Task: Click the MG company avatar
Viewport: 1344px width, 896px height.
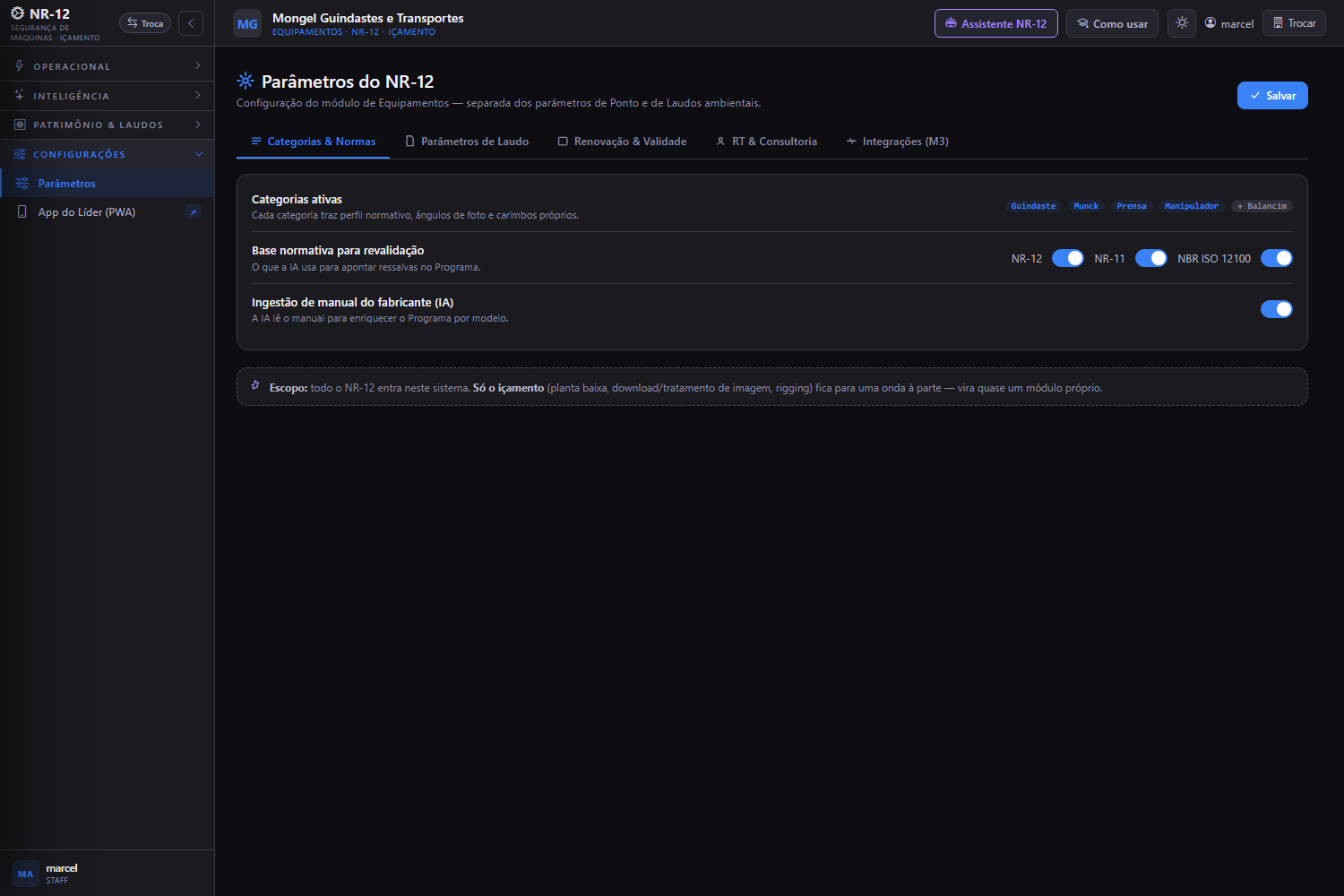Action: (247, 24)
